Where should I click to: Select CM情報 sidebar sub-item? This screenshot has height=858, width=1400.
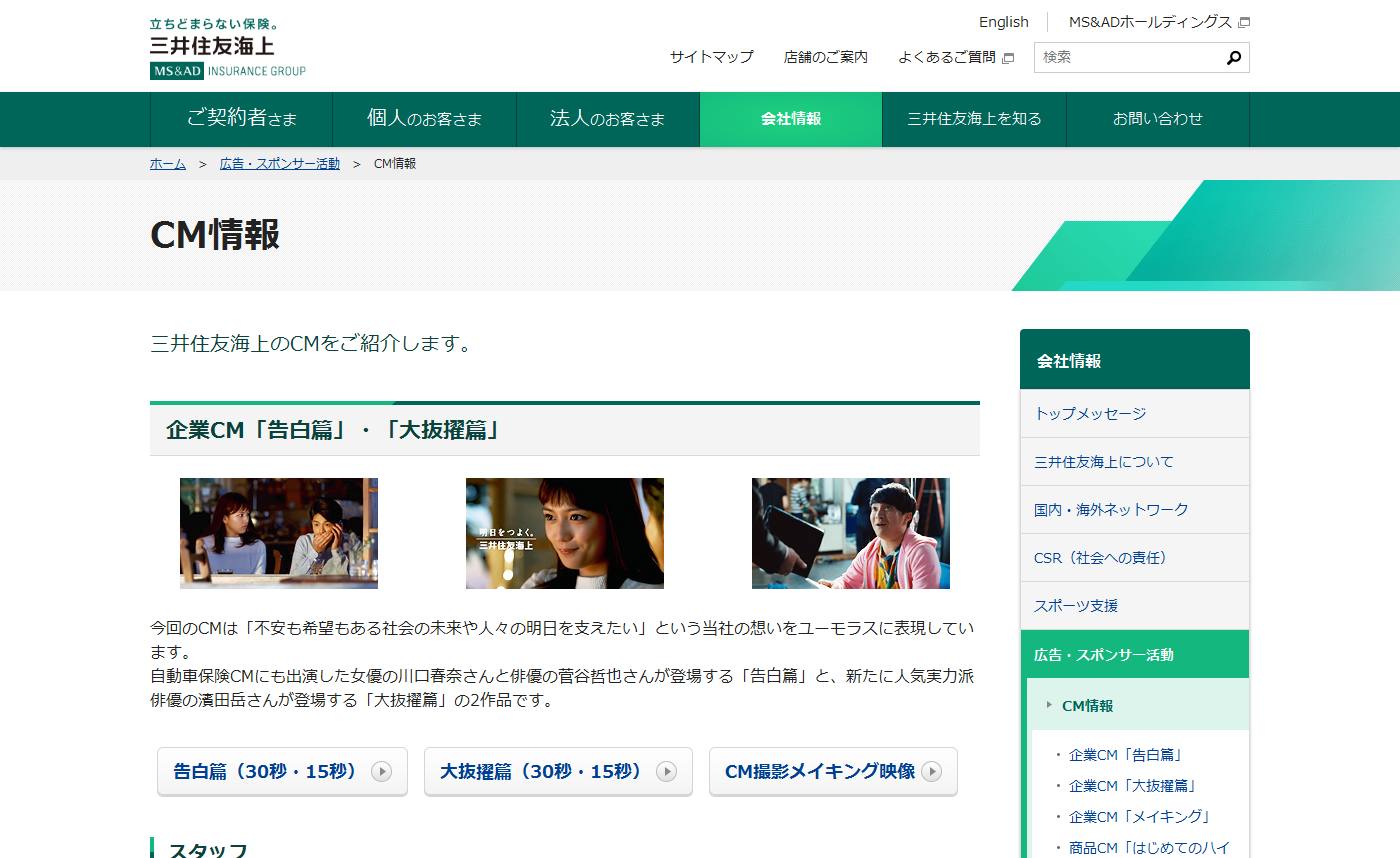(x=1138, y=705)
